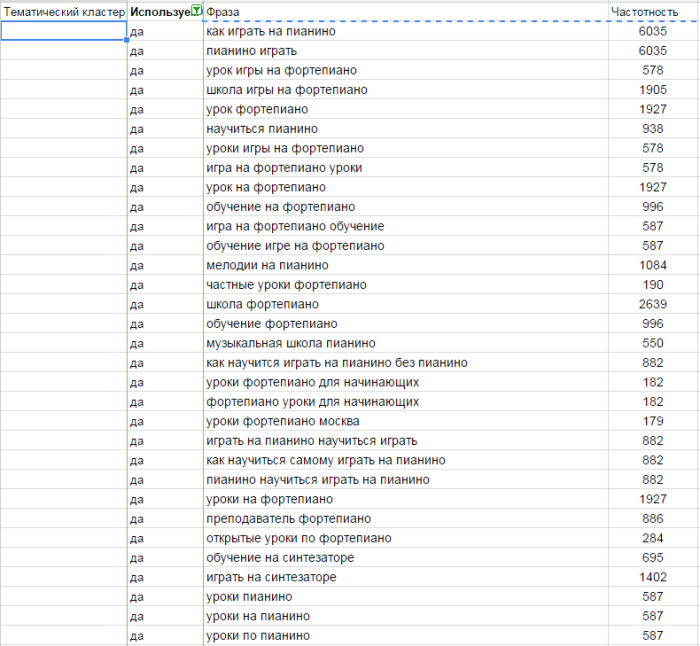Screen dimensions: 700x646
Task: Open the filter icon in Используется column header
Action: pyautogui.click(x=196, y=11)
